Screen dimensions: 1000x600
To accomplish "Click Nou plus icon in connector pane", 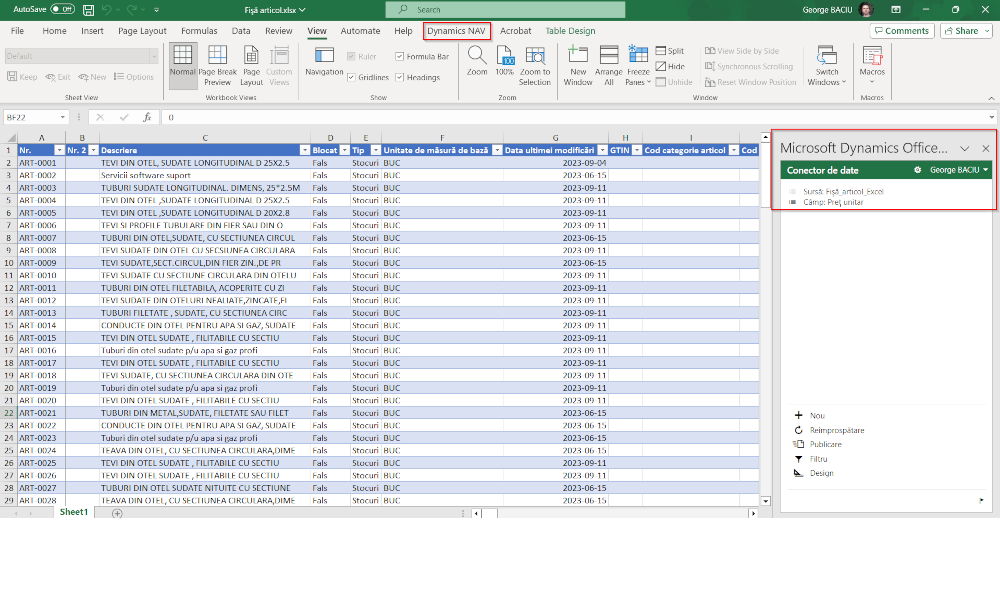I will click(x=798, y=415).
